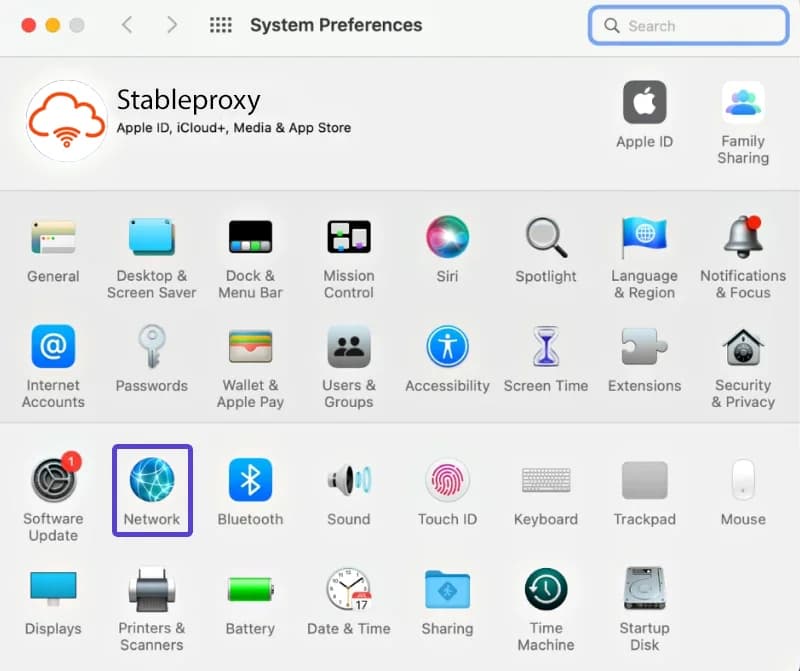Open Notifications & Focus preferences
This screenshot has height=671, width=800.
pos(743,236)
